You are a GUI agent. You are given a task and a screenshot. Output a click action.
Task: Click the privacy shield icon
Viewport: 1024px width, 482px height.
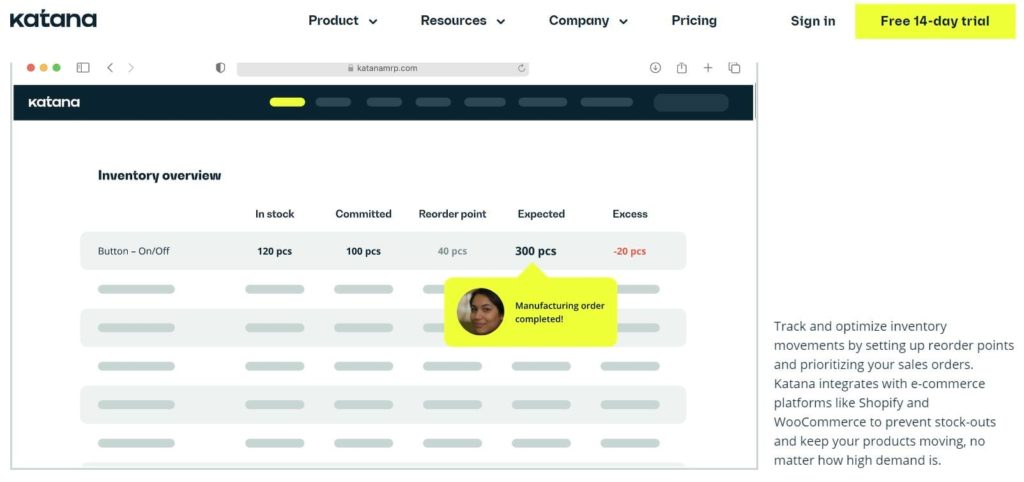pos(221,67)
